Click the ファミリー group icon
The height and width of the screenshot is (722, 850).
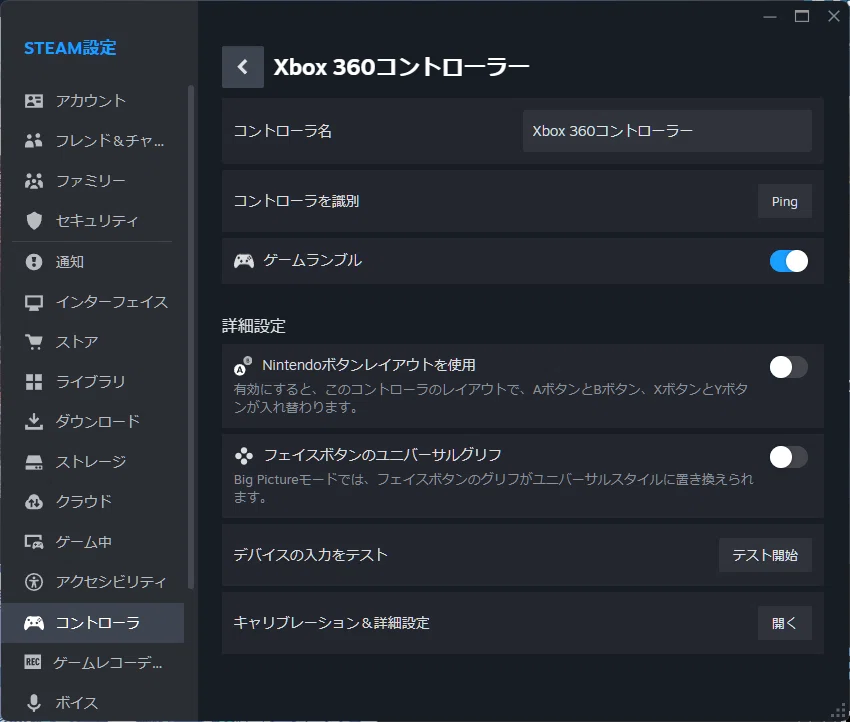tap(34, 181)
